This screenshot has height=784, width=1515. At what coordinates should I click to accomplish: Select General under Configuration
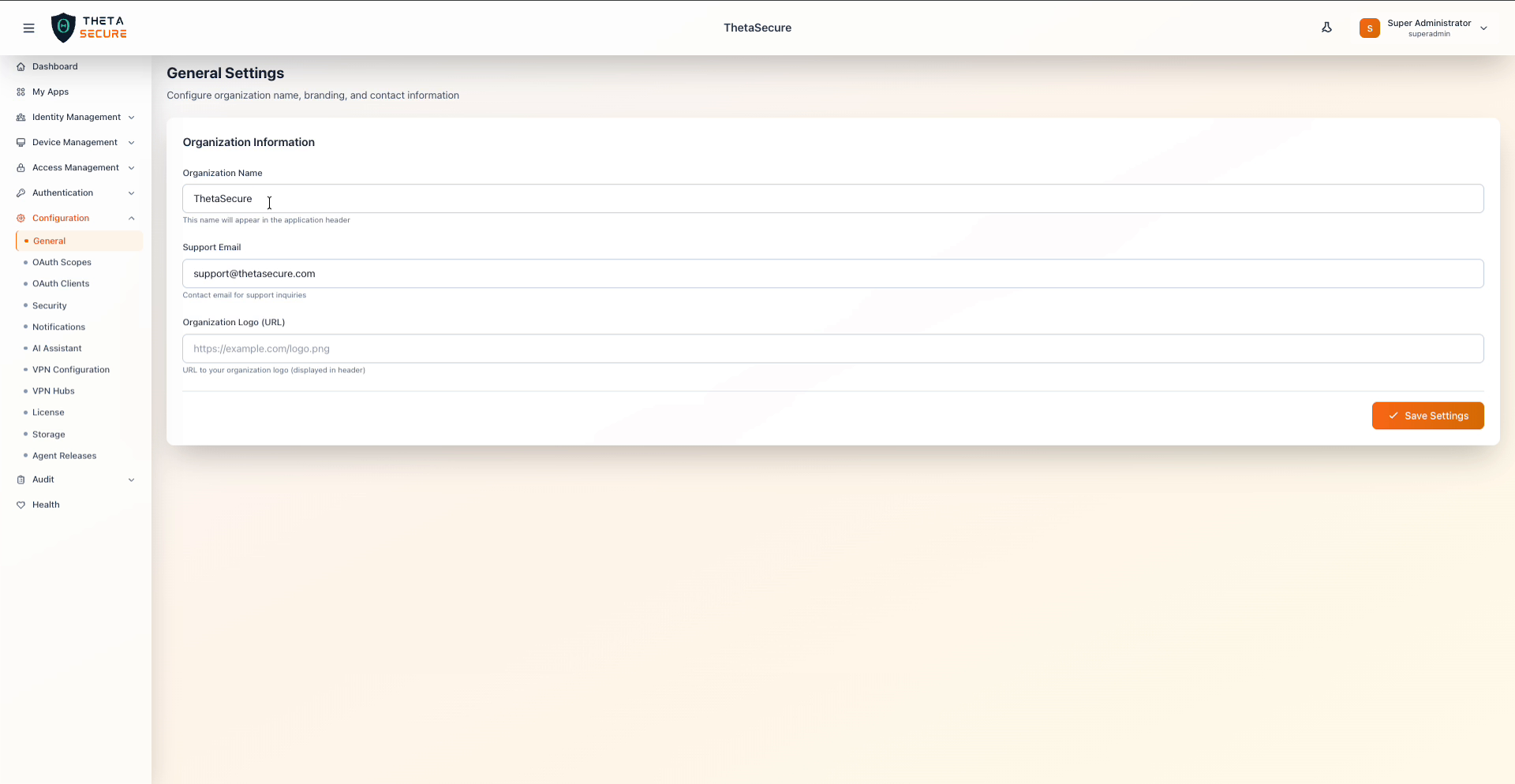pyautogui.click(x=50, y=241)
